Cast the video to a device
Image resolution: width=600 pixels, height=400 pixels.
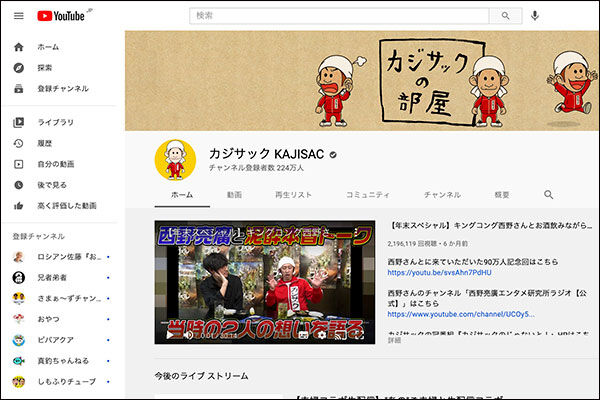pyautogui.click(x=340, y=335)
